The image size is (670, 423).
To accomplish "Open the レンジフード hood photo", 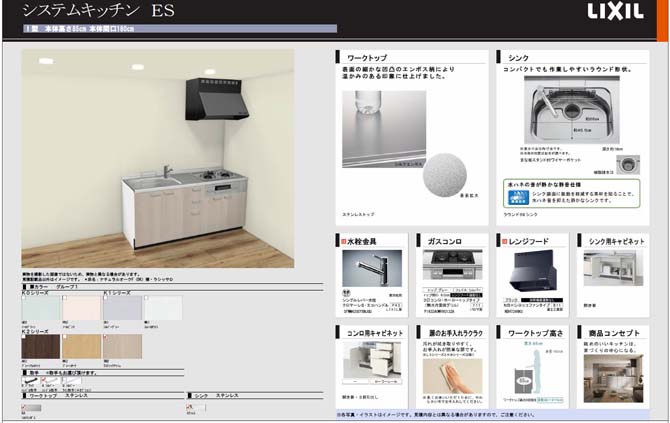I will click(533, 270).
